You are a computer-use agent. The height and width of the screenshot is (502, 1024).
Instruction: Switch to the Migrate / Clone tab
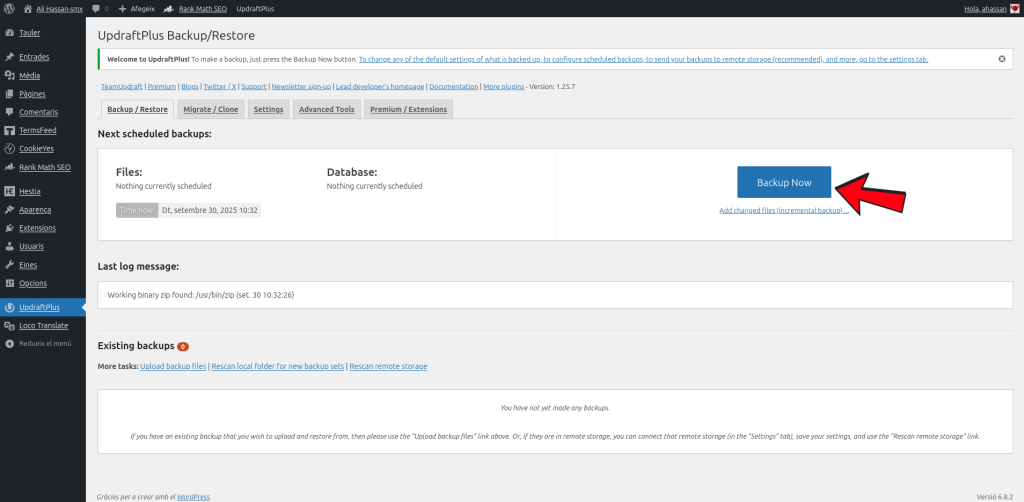(x=211, y=109)
